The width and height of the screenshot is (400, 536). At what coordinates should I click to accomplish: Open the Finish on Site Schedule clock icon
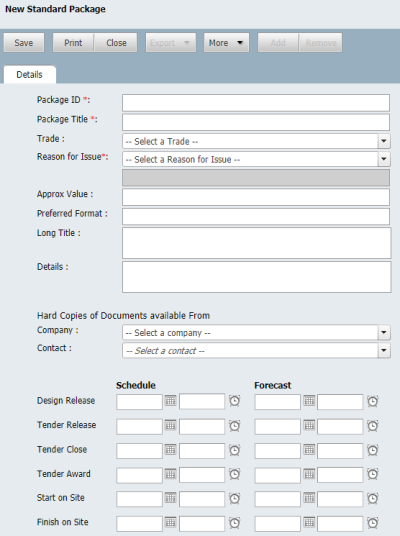[235, 523]
